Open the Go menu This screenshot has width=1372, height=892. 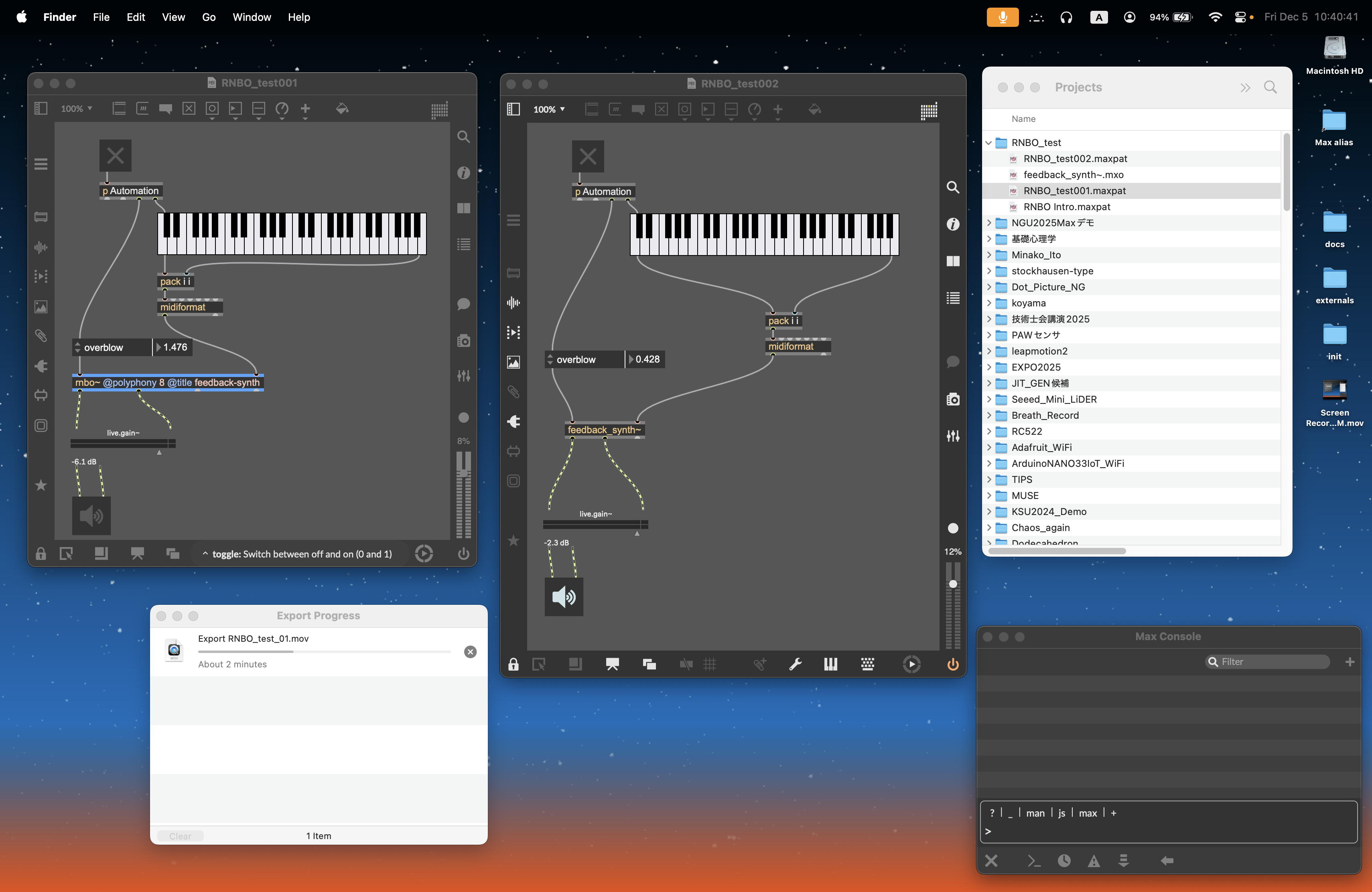point(209,17)
